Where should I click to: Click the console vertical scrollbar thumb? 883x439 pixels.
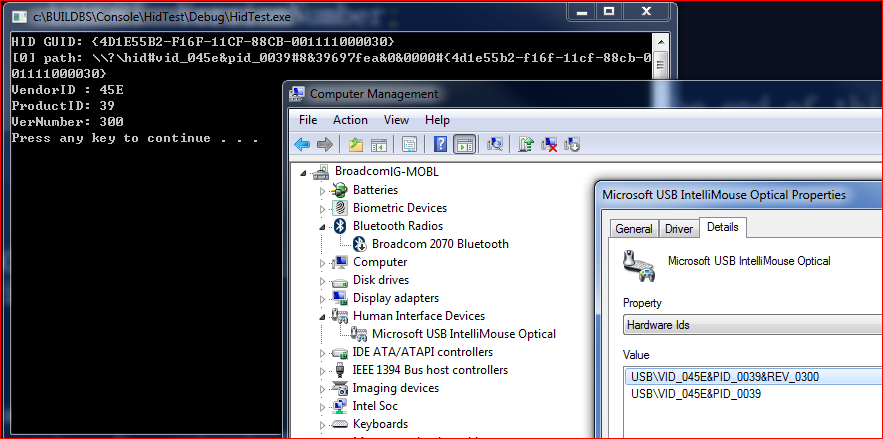pyautogui.click(x=661, y=64)
